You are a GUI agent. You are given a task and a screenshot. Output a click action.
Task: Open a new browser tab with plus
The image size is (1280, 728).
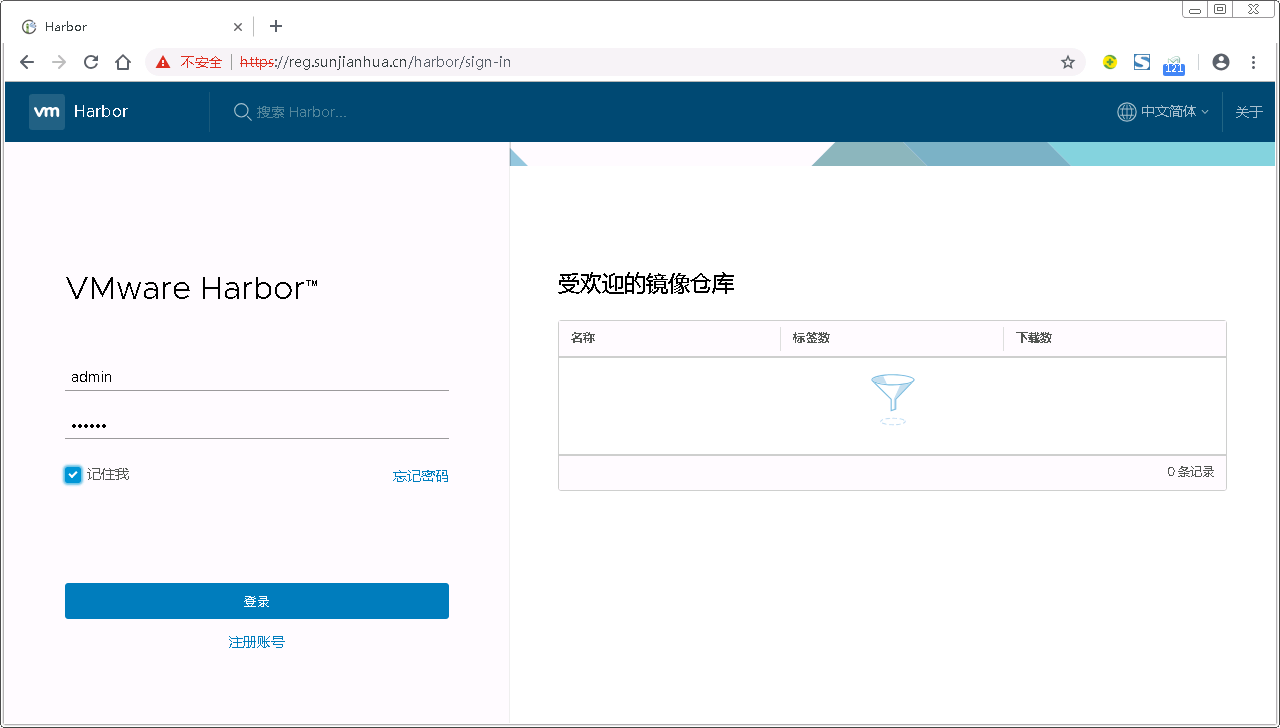point(276,26)
